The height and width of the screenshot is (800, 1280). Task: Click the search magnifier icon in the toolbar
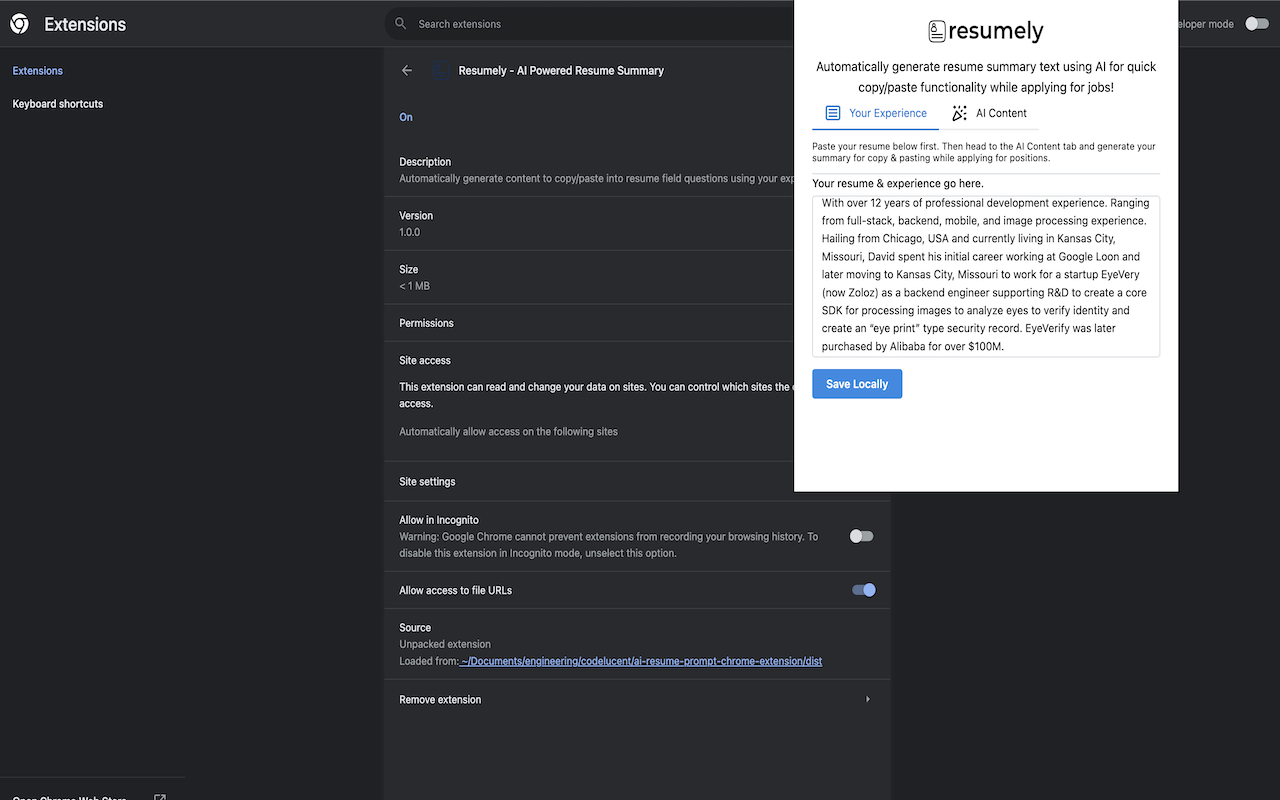pos(400,23)
